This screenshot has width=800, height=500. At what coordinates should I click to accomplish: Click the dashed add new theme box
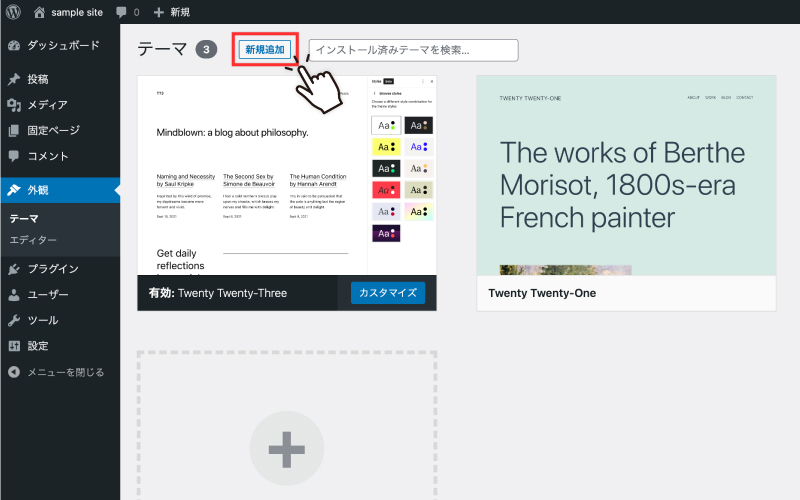point(287,425)
